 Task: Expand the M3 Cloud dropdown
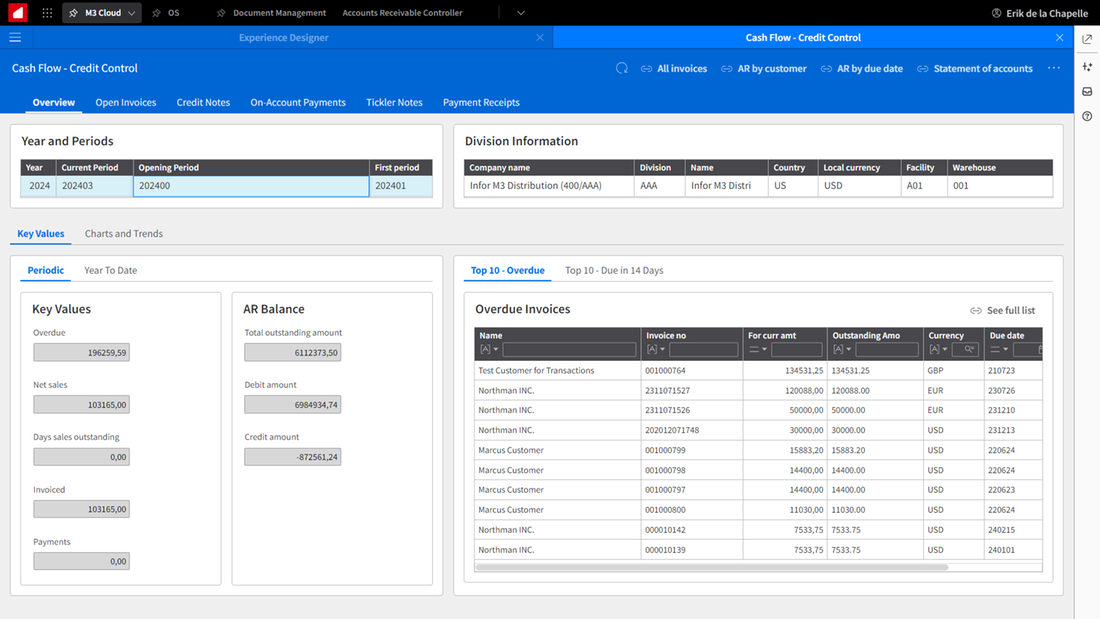click(131, 13)
